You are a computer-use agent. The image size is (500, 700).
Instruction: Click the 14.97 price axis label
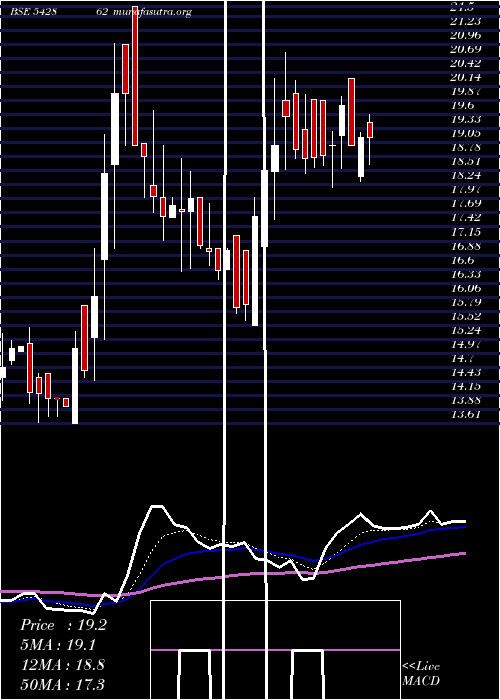466,344
